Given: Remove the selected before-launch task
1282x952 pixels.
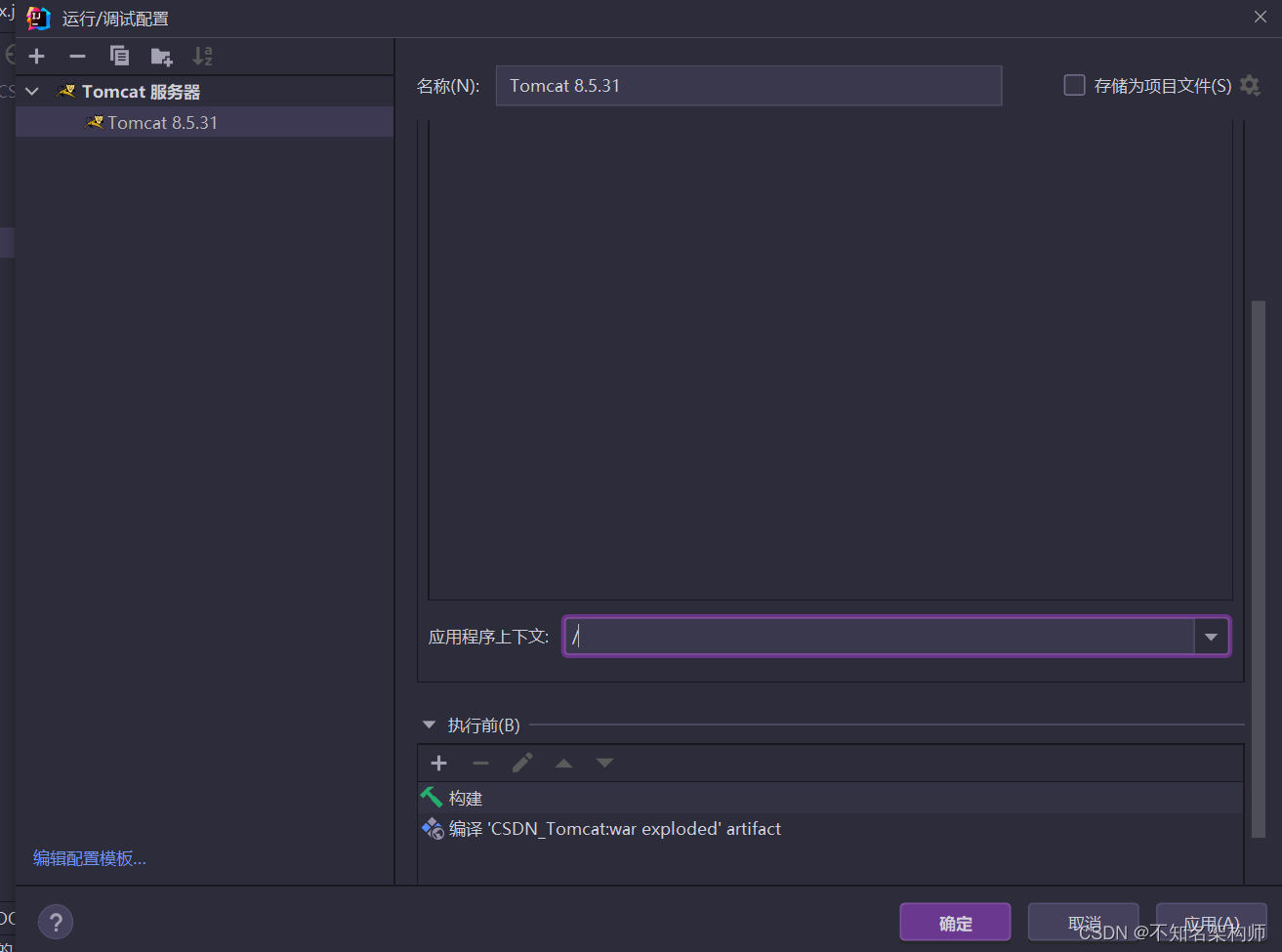Looking at the screenshot, I should [480, 764].
